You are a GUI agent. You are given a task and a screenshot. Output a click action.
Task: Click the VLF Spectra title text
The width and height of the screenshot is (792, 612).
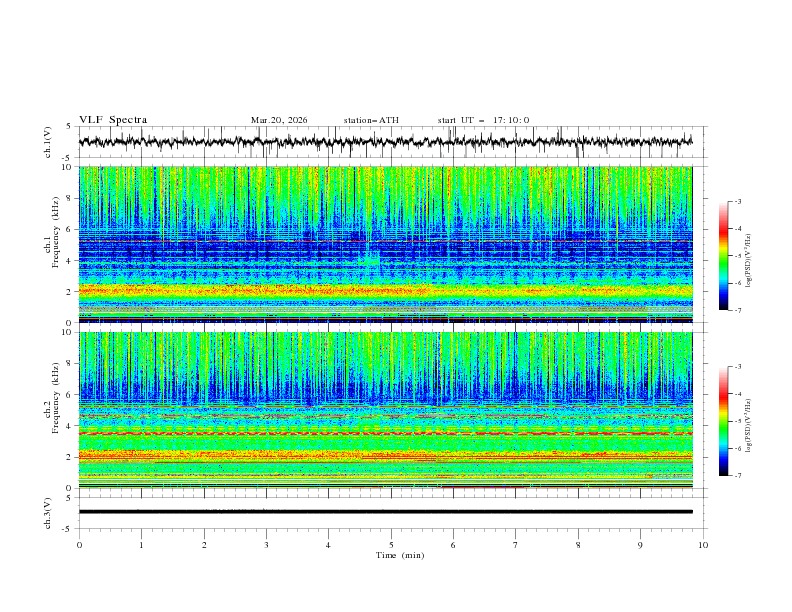(113, 120)
